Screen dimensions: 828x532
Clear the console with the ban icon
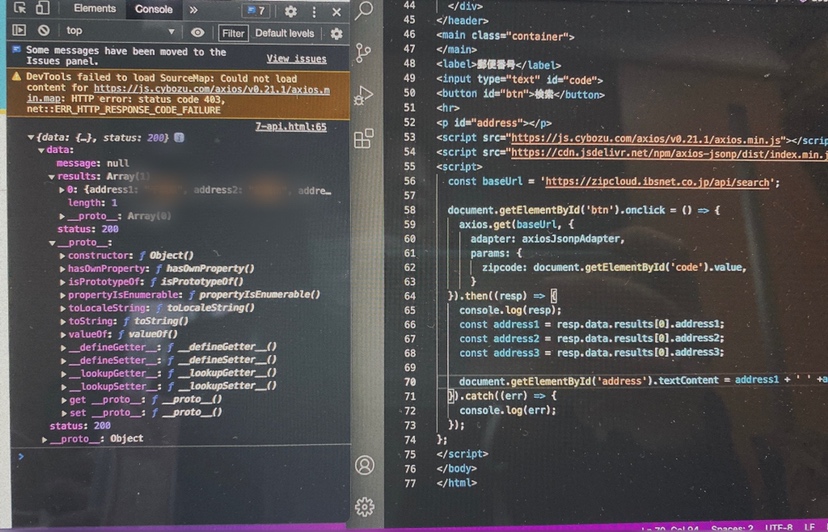[x=44, y=31]
